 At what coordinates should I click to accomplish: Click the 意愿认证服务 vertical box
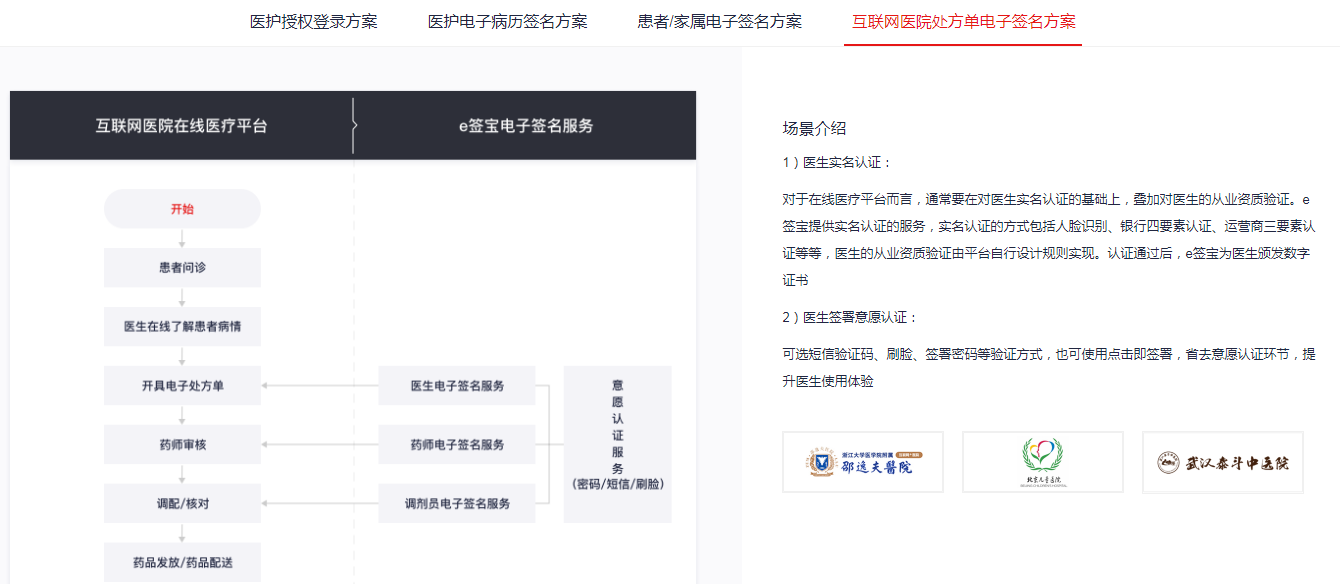pos(618,444)
